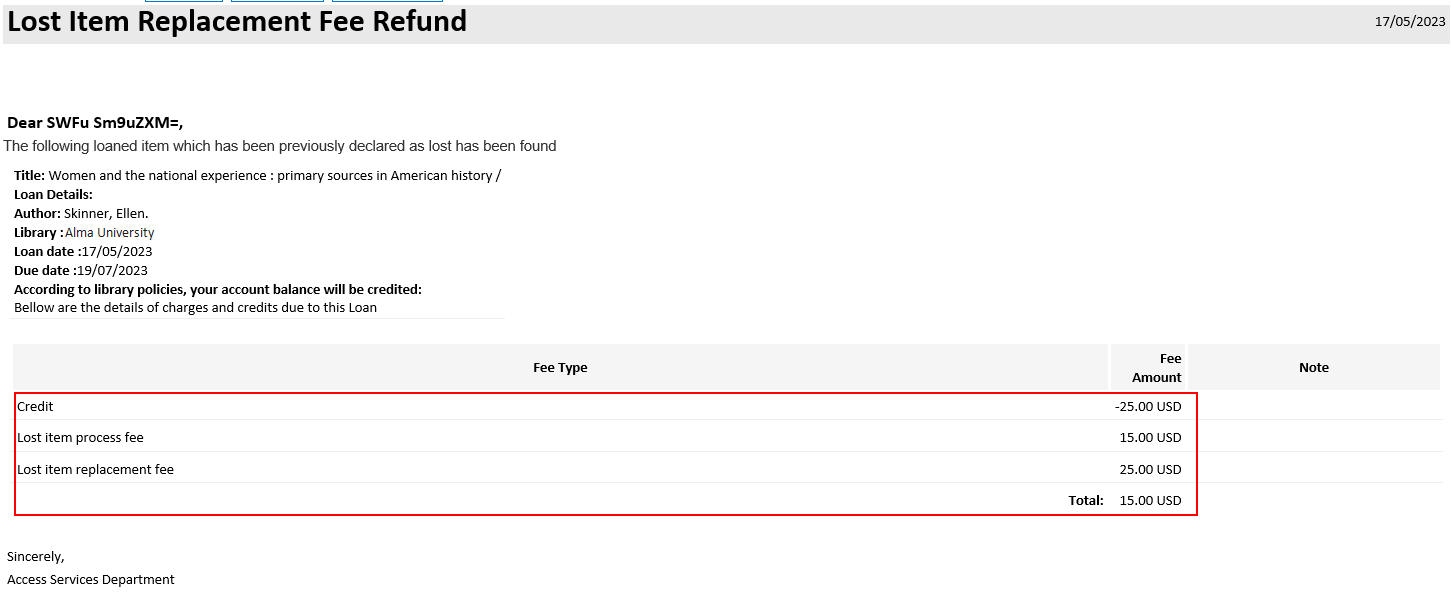
Task: Open the Alma University library link
Action: tap(109, 233)
